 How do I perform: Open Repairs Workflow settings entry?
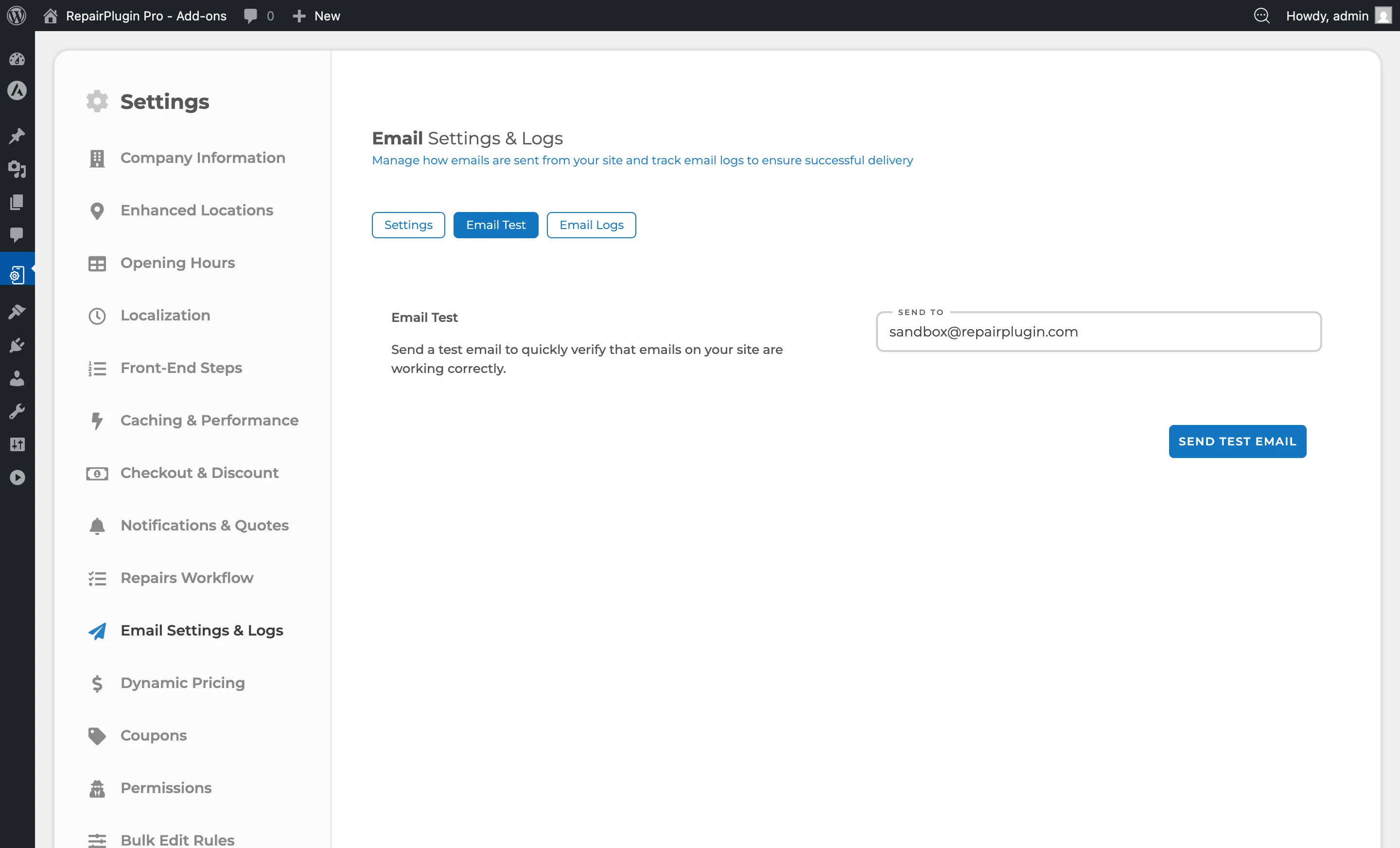pos(186,578)
